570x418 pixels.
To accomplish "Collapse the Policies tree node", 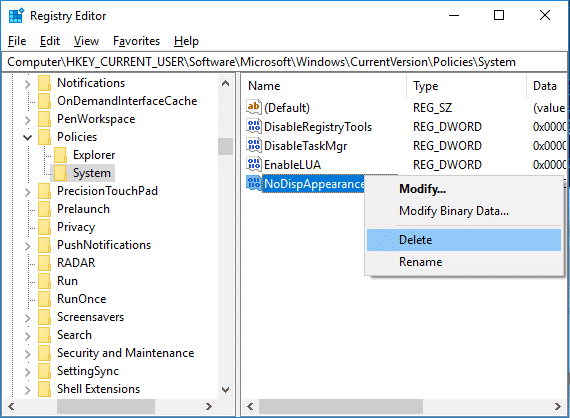I will pyautogui.click(x=28, y=137).
